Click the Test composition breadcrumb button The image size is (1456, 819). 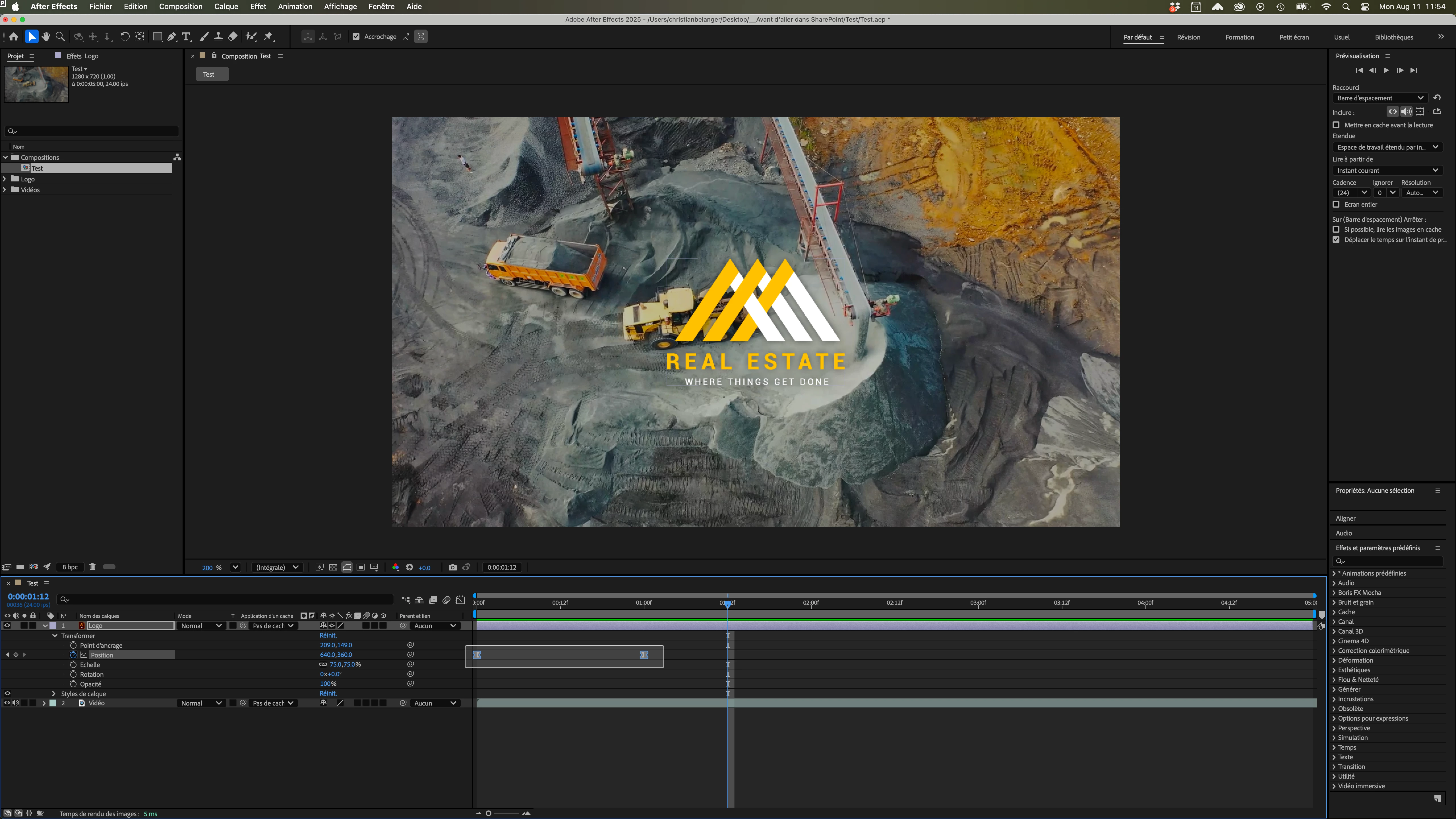pyautogui.click(x=208, y=75)
